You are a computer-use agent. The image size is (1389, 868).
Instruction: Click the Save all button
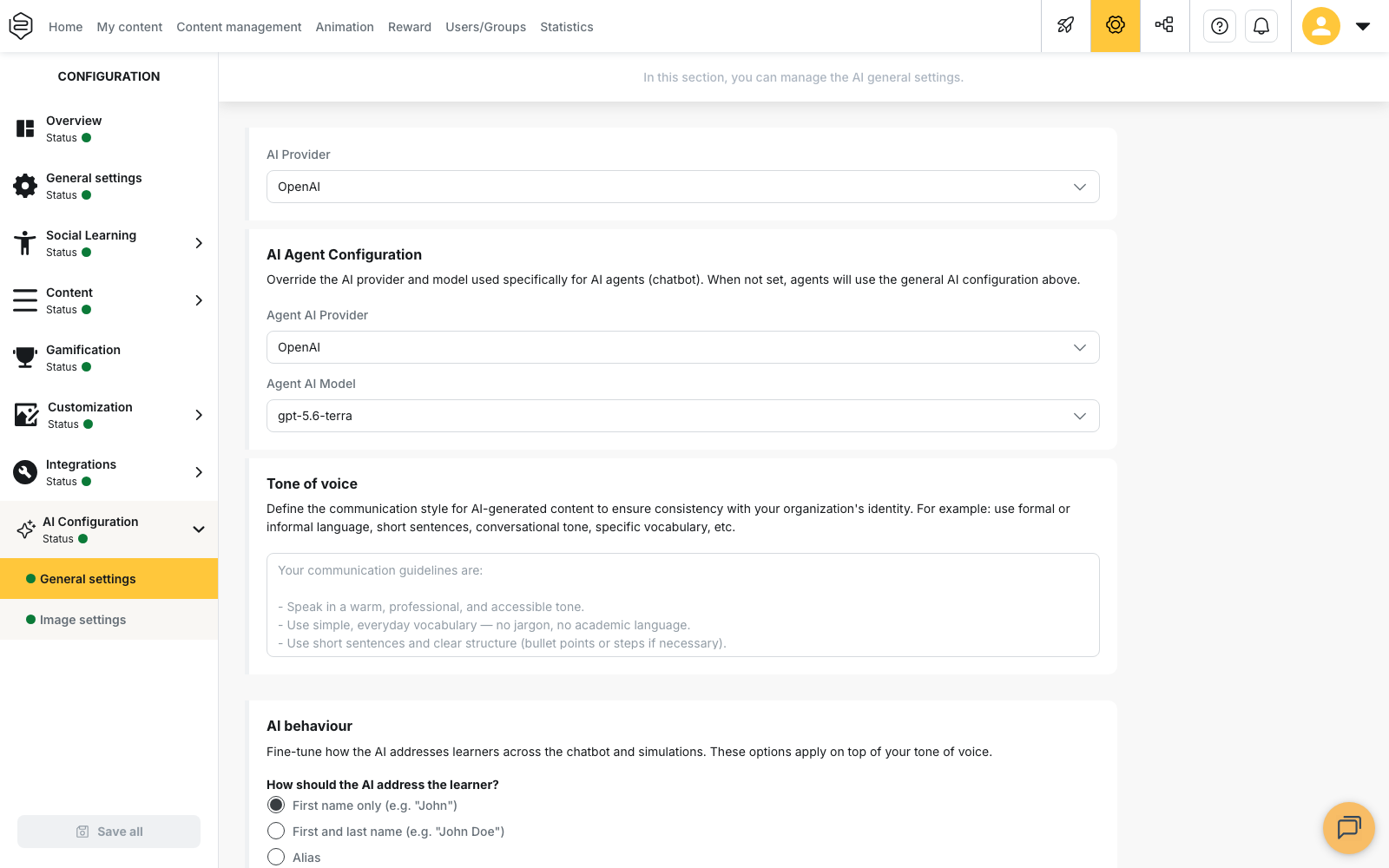(x=109, y=832)
